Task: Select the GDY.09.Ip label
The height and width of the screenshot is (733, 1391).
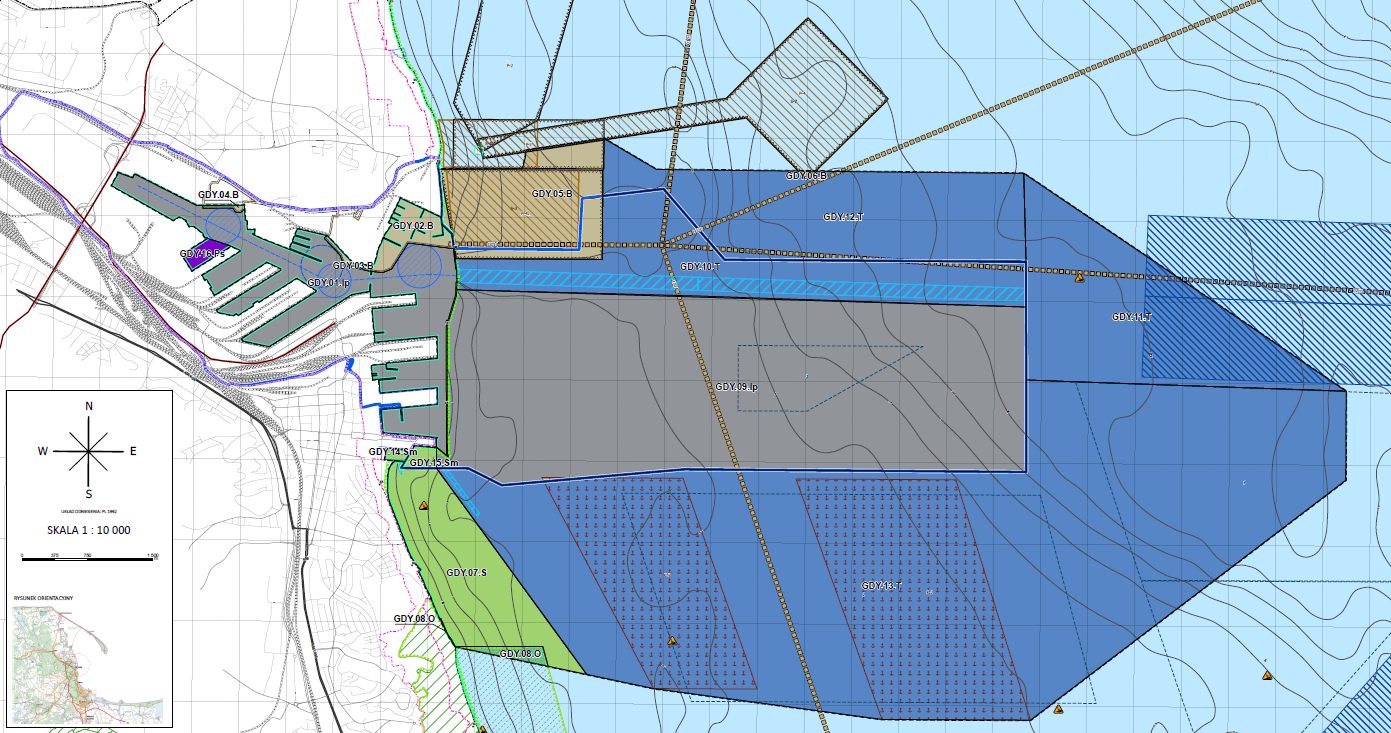Action: click(x=737, y=387)
